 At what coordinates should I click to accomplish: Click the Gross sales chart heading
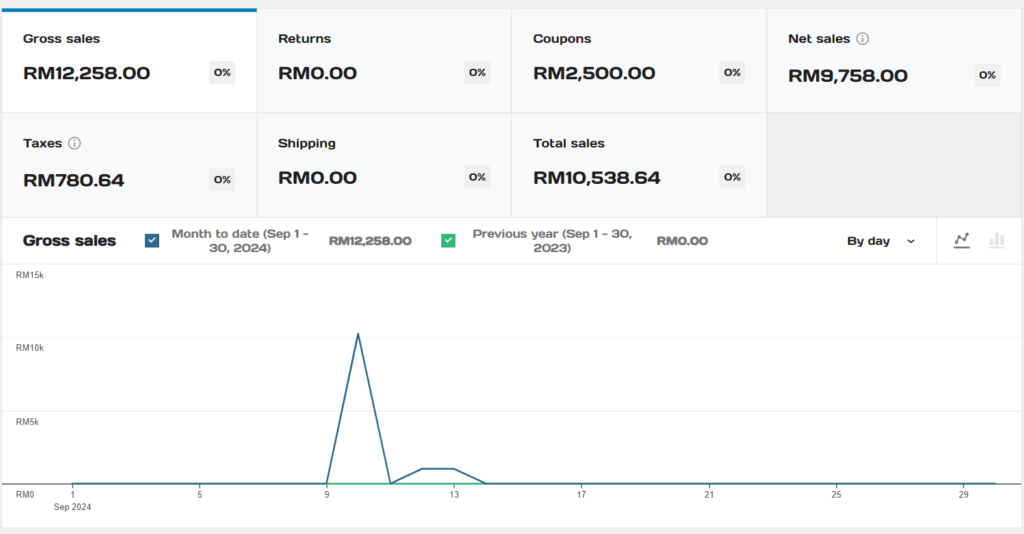click(69, 241)
